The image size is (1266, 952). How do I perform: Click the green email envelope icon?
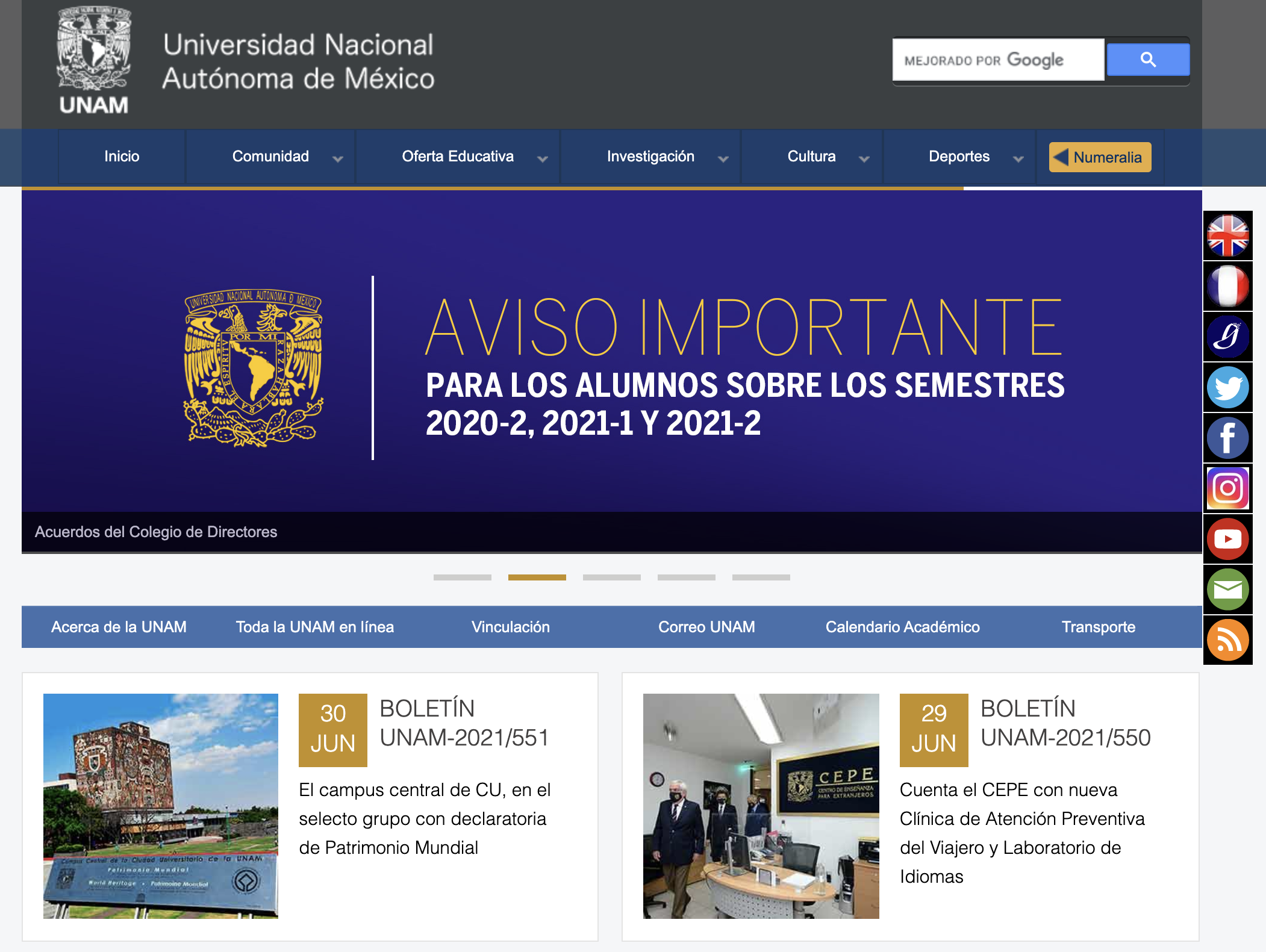(x=1227, y=590)
